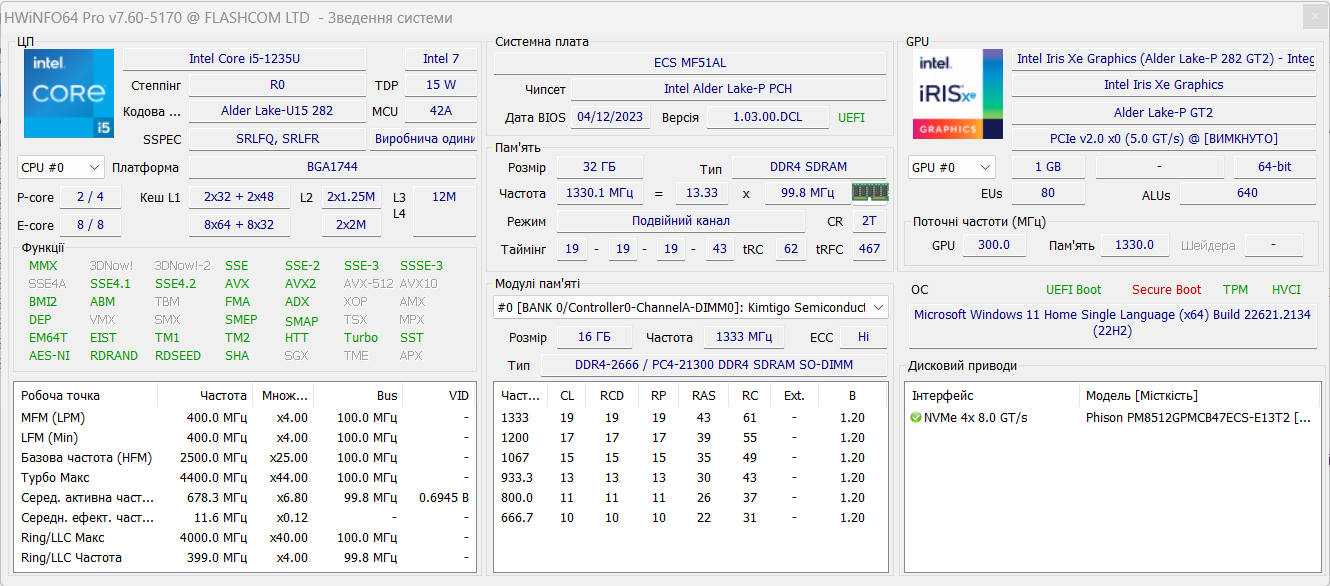Click the ECS MF51AL motherboard field
Screen dimensions: 1330x586
[x=689, y=63]
